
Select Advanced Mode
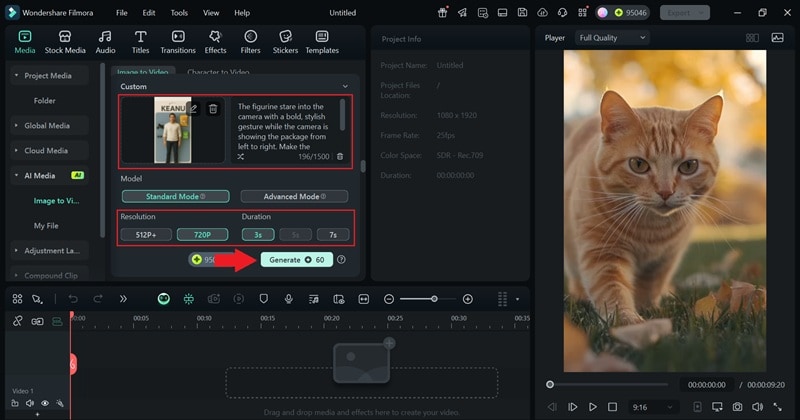294,196
